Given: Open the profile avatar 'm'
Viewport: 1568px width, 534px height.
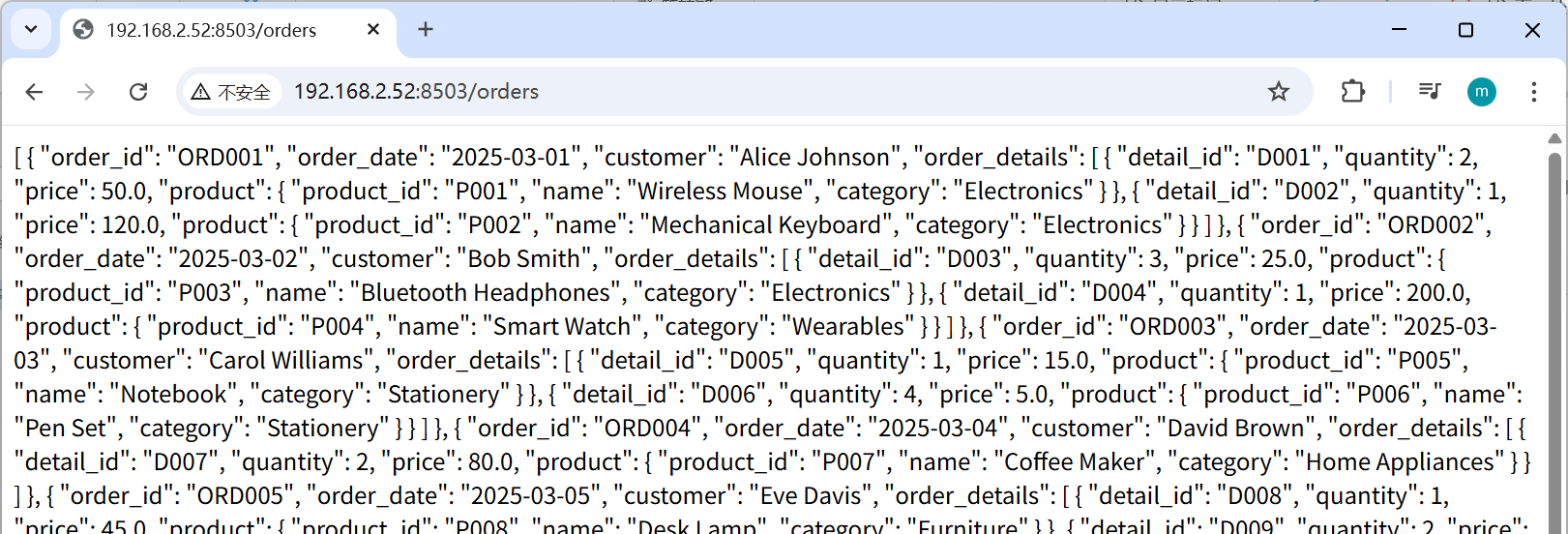Looking at the screenshot, I should 1482,92.
